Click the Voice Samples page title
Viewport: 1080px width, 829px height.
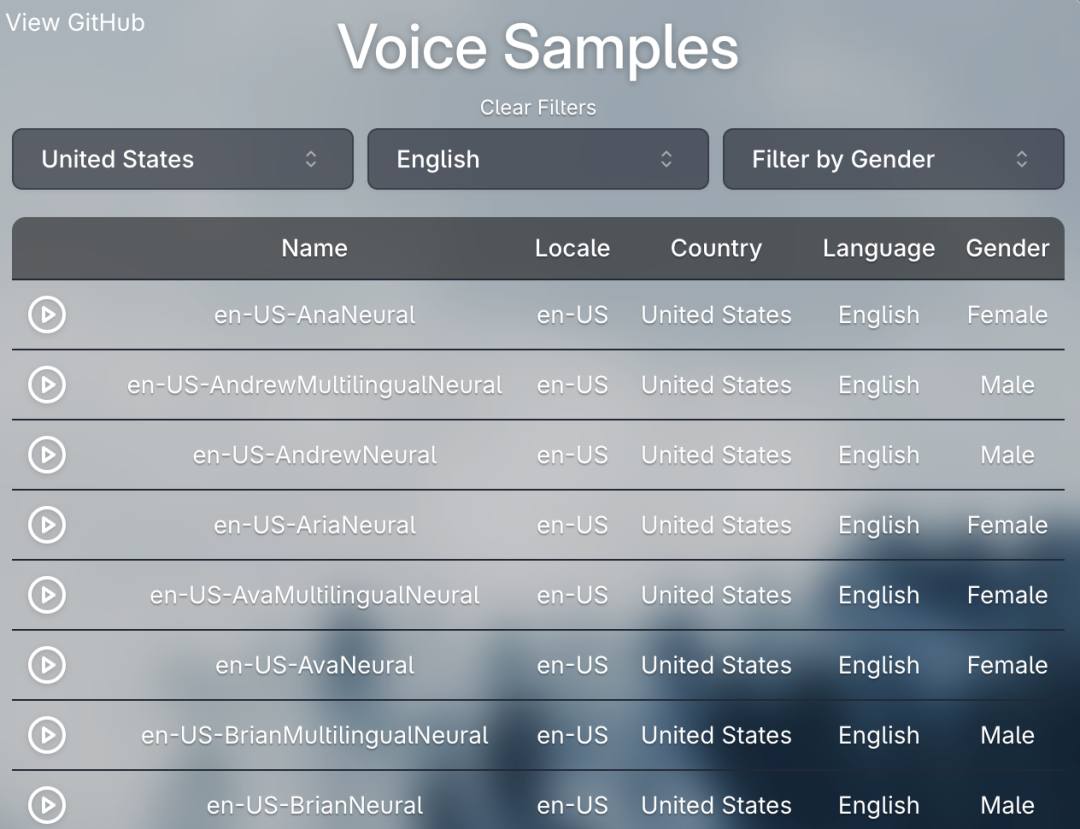click(538, 48)
